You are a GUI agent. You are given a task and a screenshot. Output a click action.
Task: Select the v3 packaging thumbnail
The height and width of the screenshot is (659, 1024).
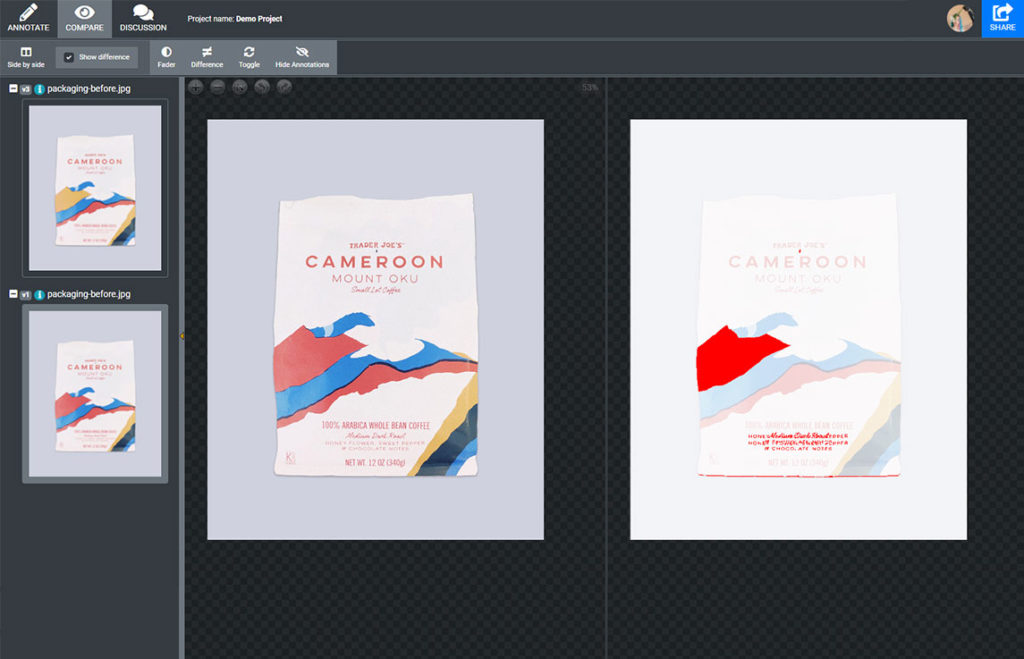click(95, 188)
